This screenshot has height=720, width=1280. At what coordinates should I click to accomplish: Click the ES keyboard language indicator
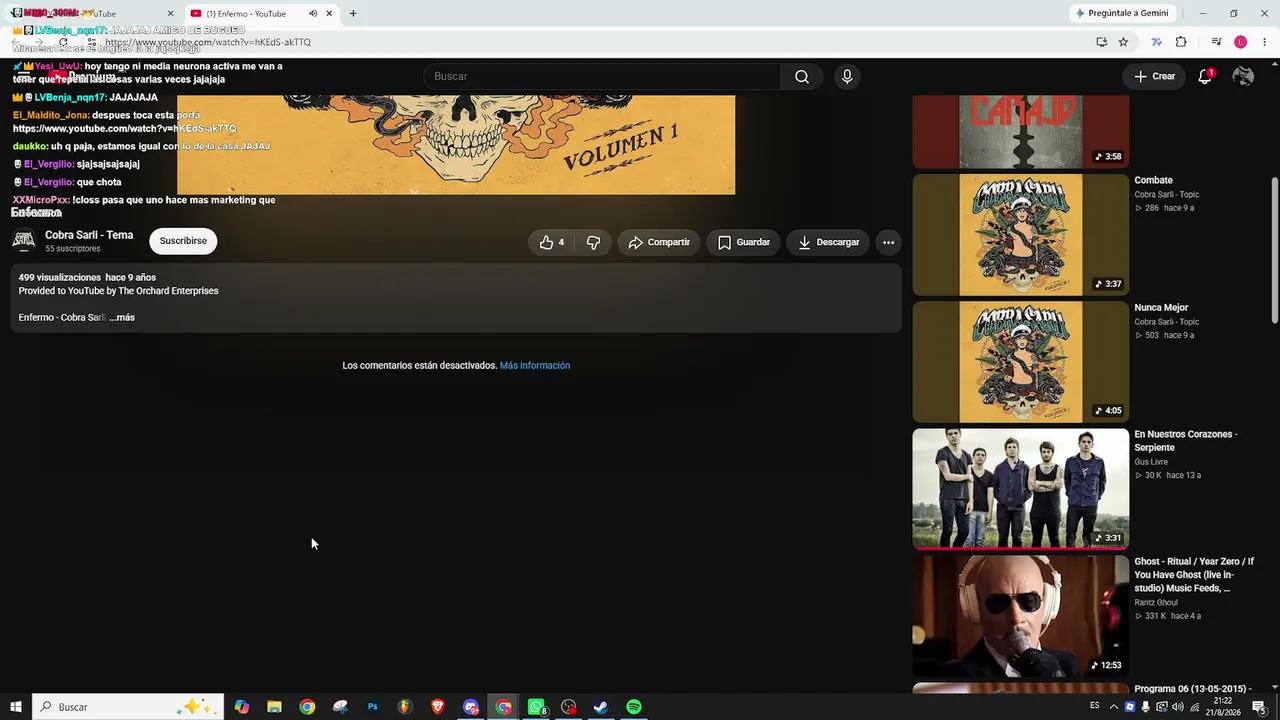pyautogui.click(x=1095, y=706)
